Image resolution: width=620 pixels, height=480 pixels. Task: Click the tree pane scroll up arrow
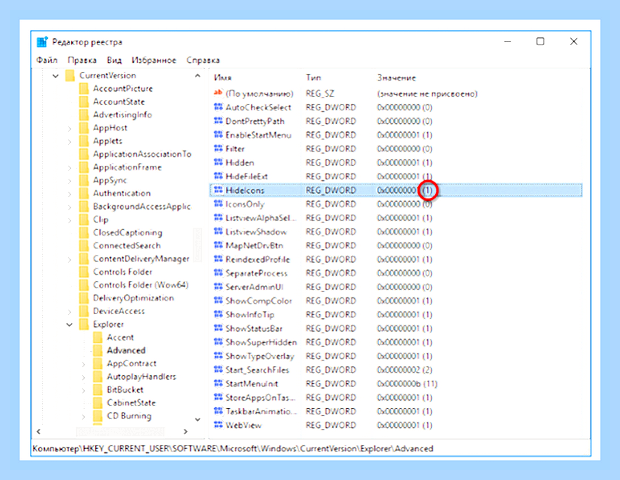(198, 76)
